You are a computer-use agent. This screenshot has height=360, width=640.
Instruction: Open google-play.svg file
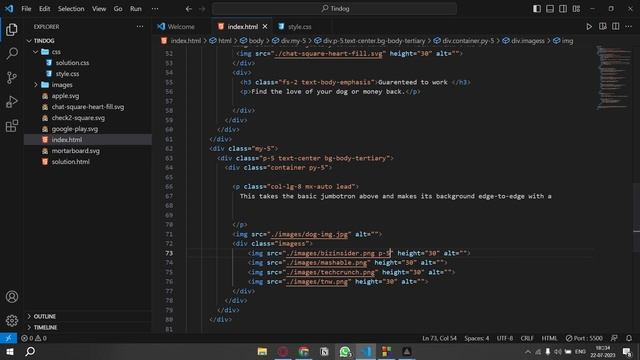[x=75, y=129]
